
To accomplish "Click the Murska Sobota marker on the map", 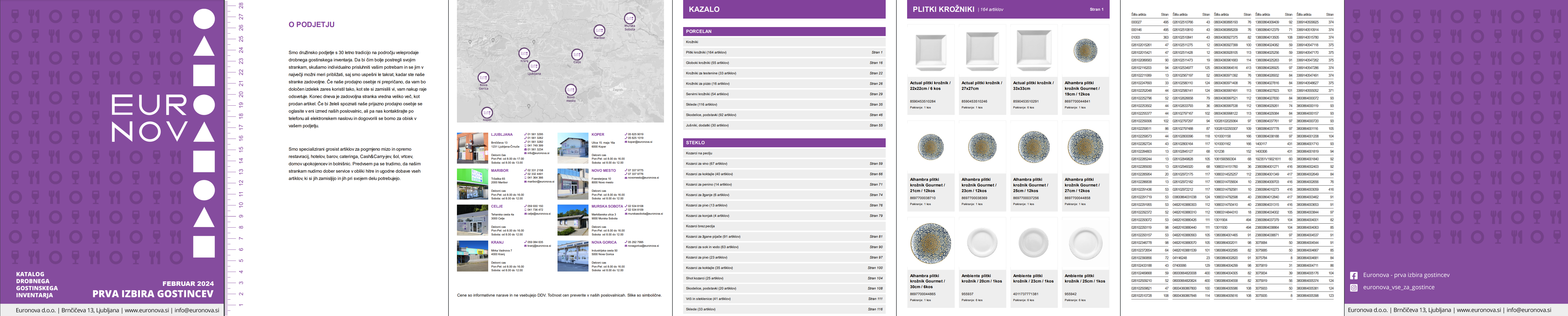I will point(629,18).
